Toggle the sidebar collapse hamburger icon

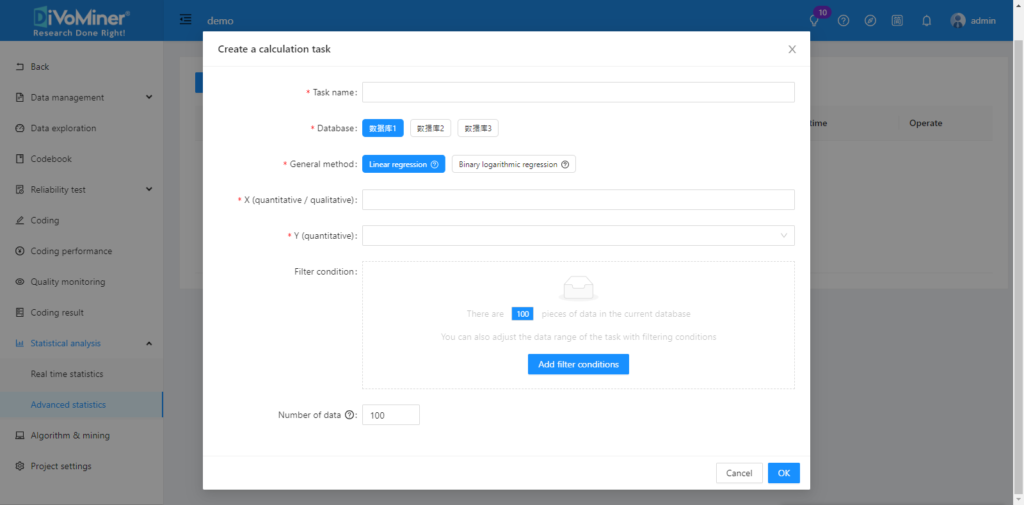[186, 20]
